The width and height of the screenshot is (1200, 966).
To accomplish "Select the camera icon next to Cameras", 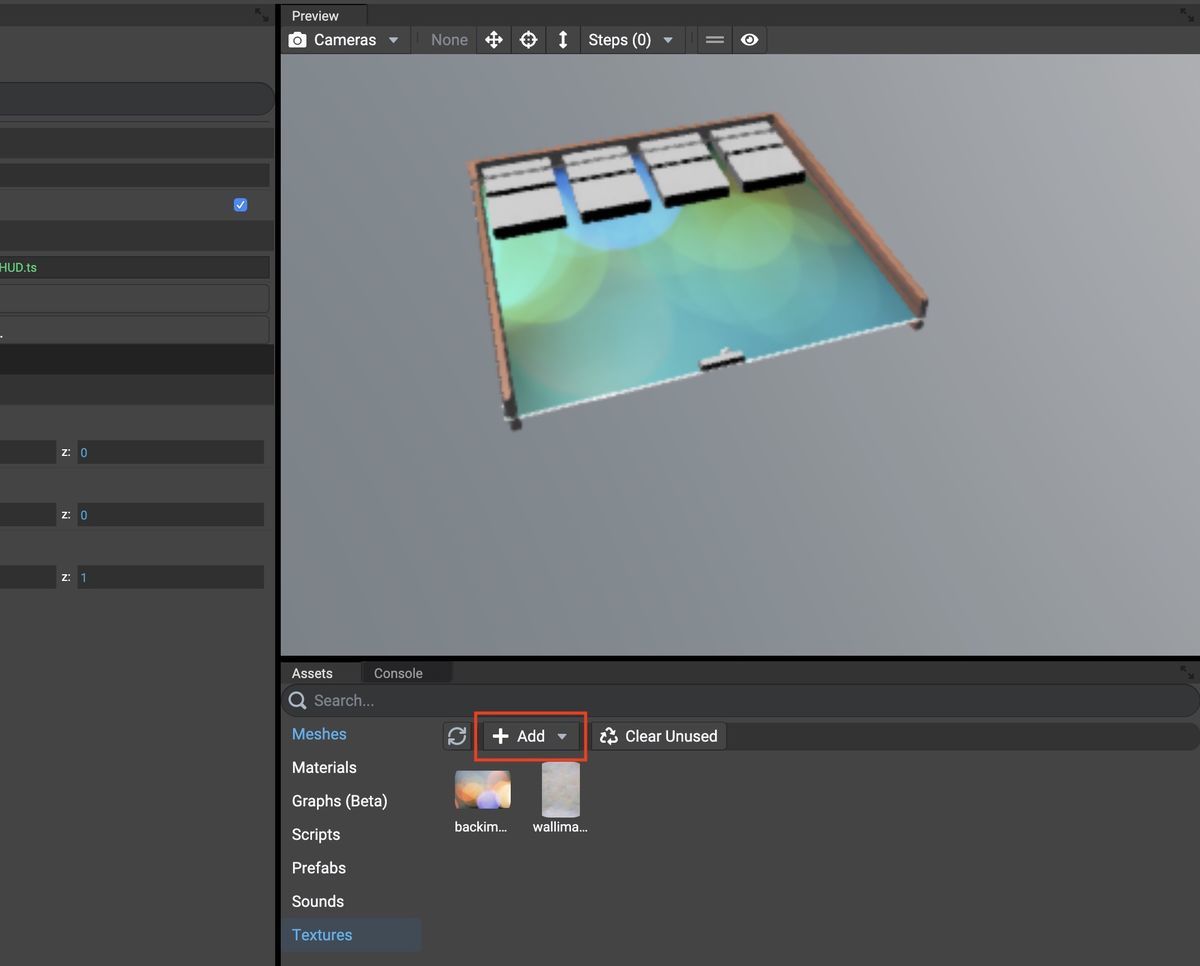I will 297,40.
